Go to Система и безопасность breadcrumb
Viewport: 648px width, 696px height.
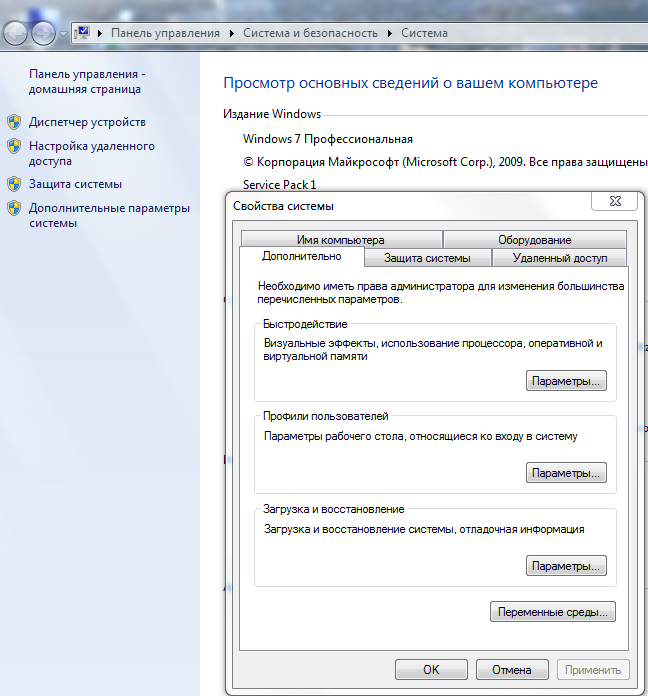[x=310, y=33]
